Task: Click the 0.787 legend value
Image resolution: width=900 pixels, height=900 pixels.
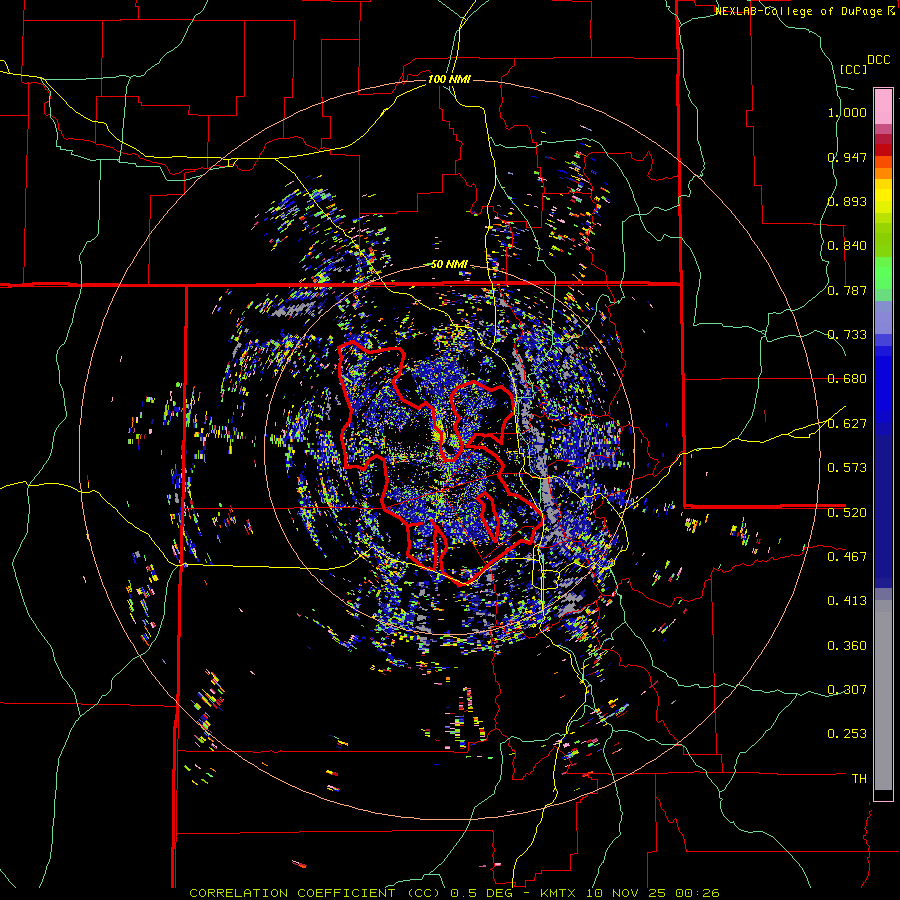Action: 847,290
